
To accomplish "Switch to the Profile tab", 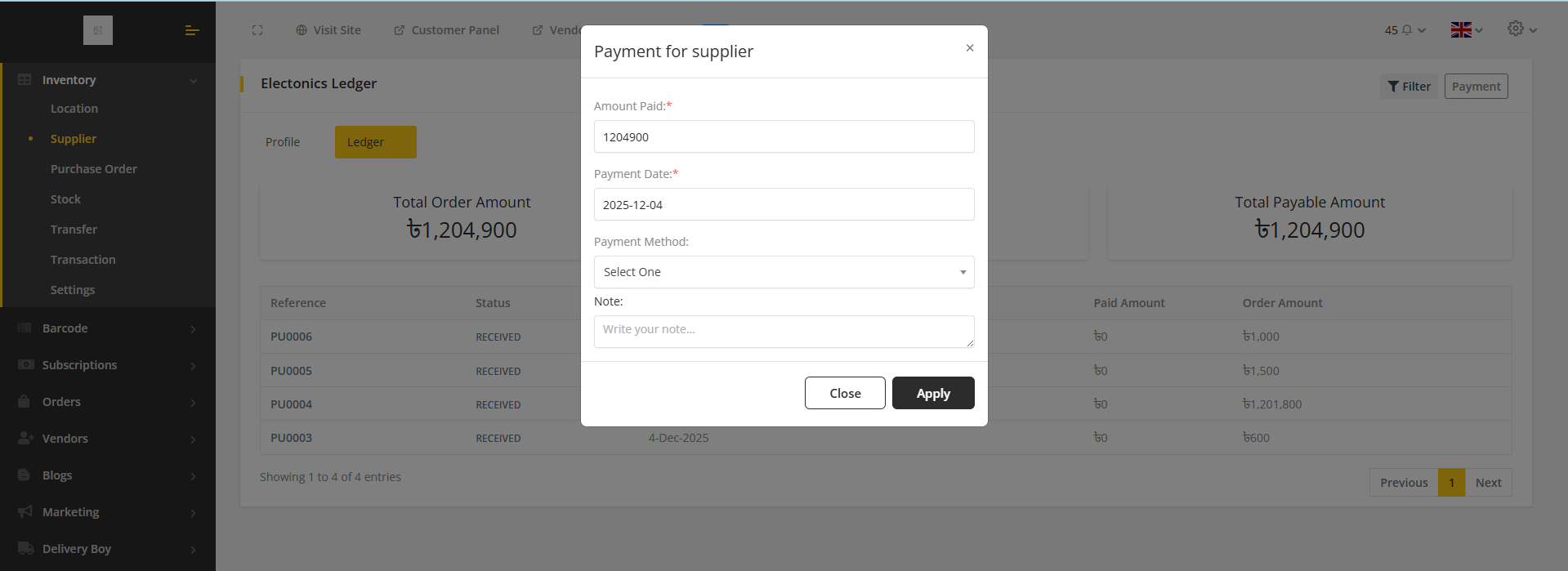I will 283,142.
